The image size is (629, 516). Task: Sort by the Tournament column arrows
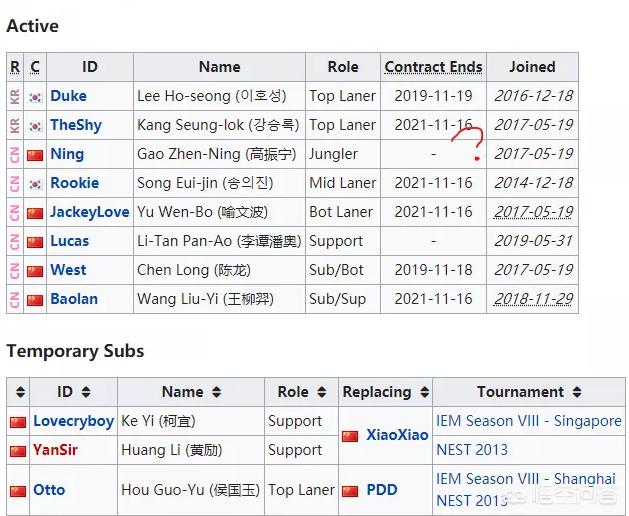point(577,392)
